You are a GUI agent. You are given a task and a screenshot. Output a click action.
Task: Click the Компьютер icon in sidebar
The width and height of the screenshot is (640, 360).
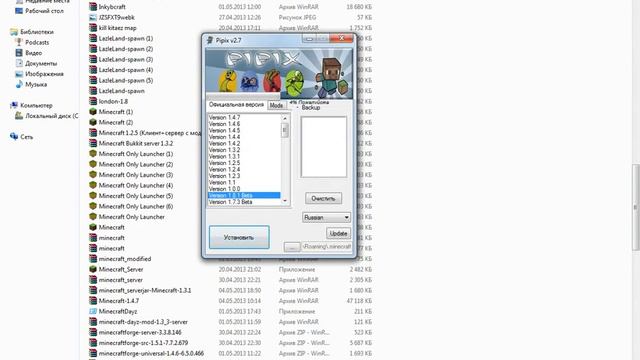[14, 105]
